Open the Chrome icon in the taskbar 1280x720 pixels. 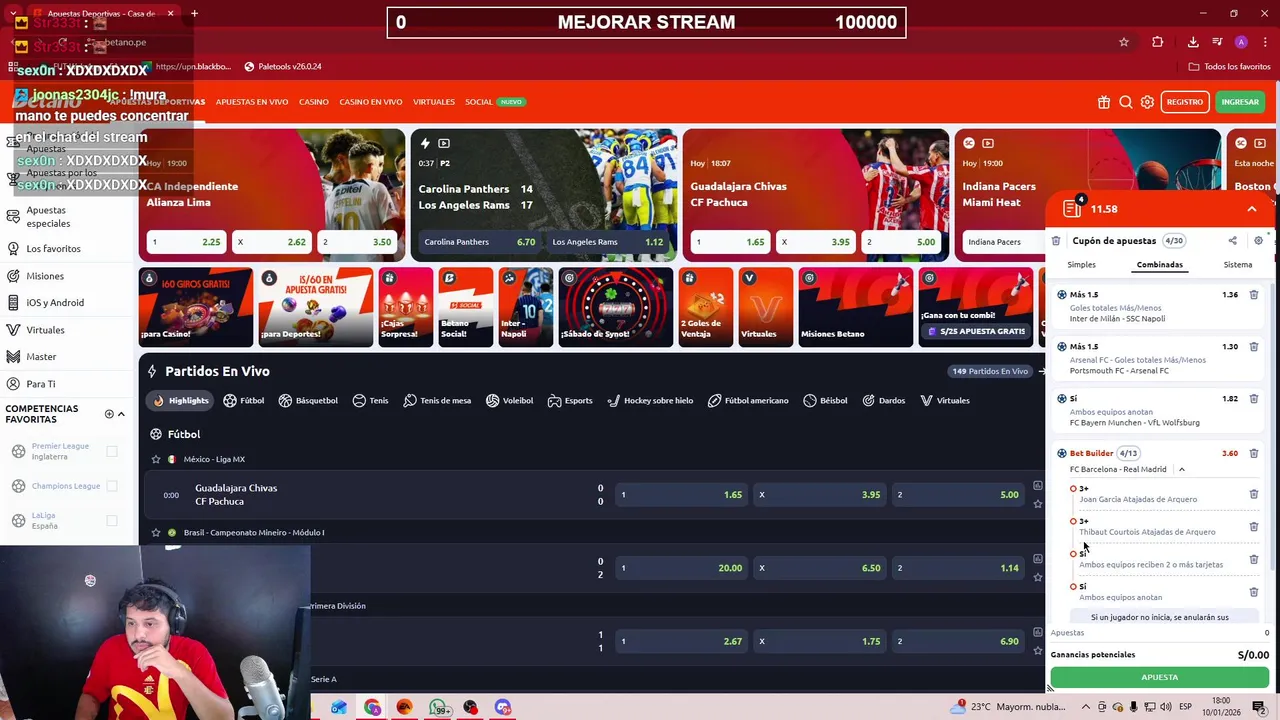coord(372,708)
